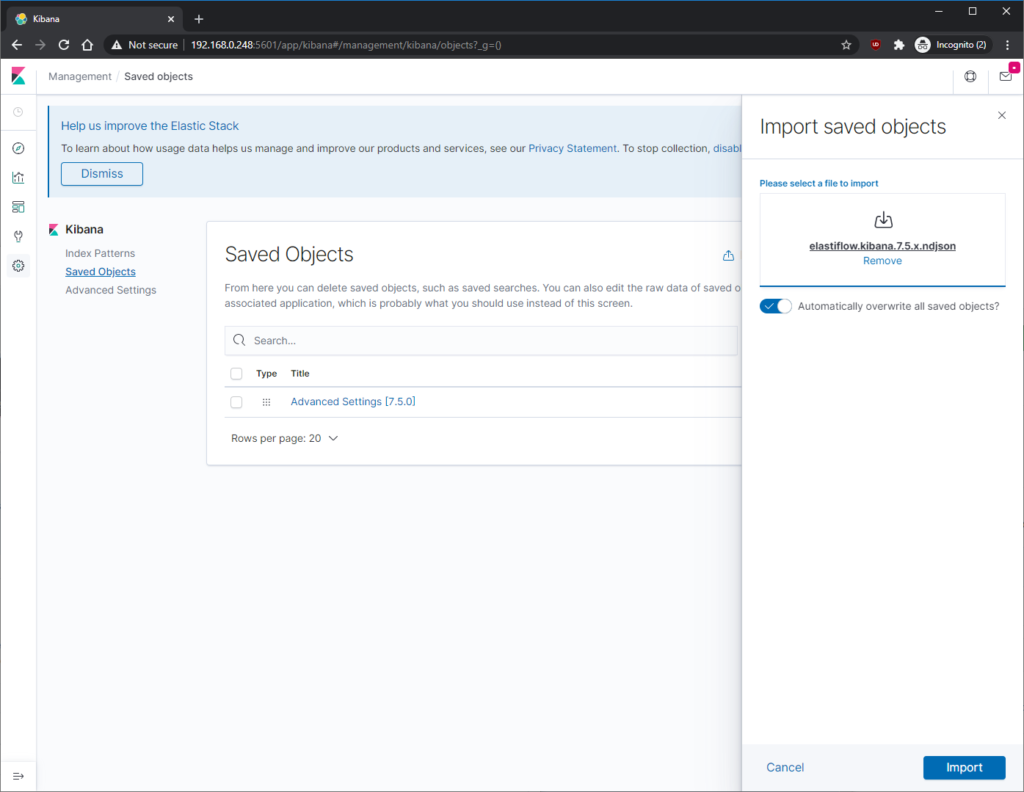The width and height of the screenshot is (1024, 792).
Task: Click Cancel in the import flyout
Action: tap(785, 768)
